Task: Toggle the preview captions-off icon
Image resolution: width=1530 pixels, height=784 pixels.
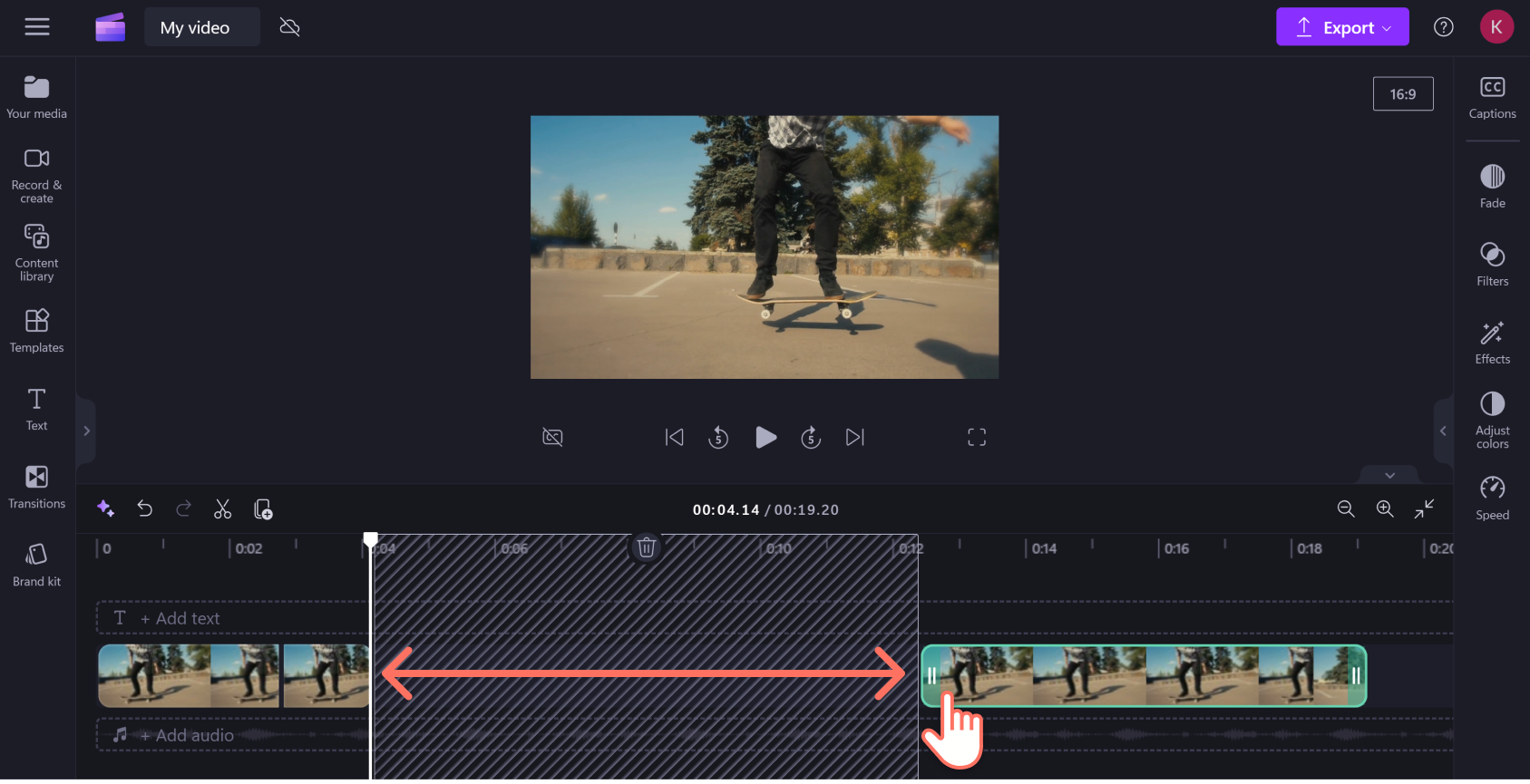Action: pyautogui.click(x=552, y=438)
